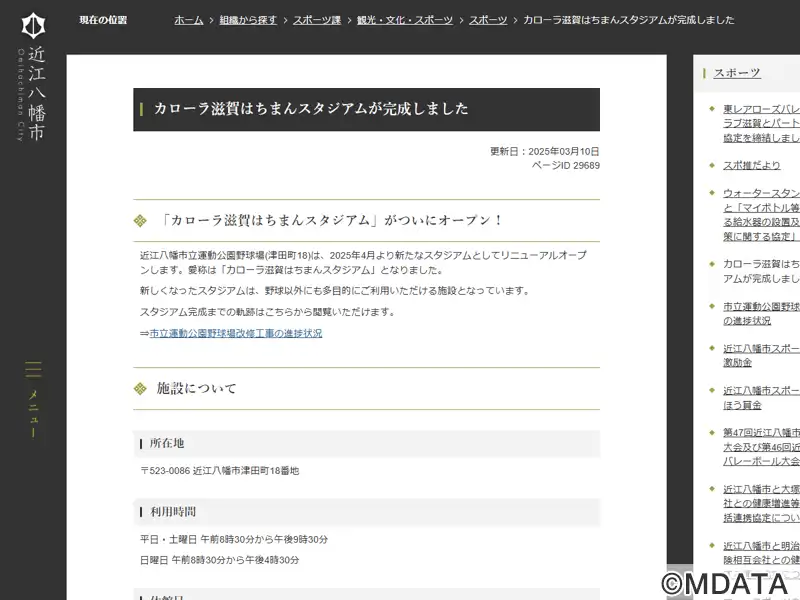
Task: Open 第47回近江八幡市 volleyball tournament sidebar link
Action: click(x=761, y=447)
